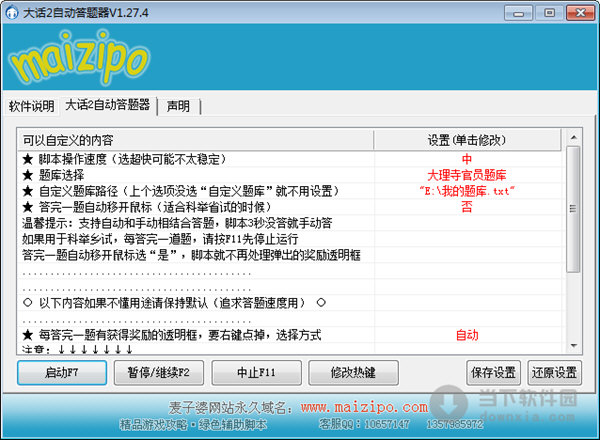Click the 精品游戏攻略·绿色辅助脚本 text
Image resolution: width=600 pixels, height=440 pixels.
(x=193, y=424)
